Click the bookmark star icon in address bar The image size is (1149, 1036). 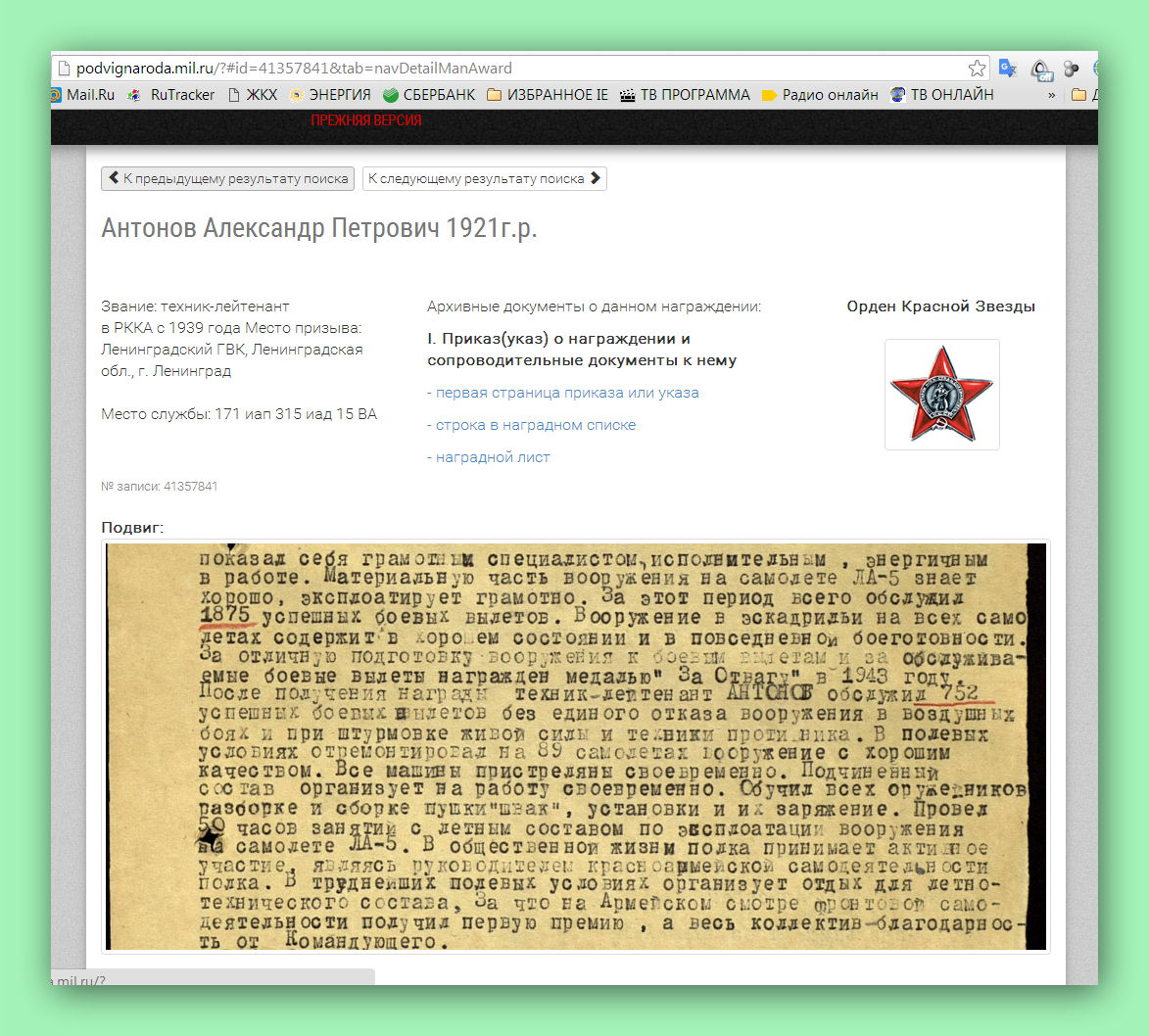[x=977, y=69]
